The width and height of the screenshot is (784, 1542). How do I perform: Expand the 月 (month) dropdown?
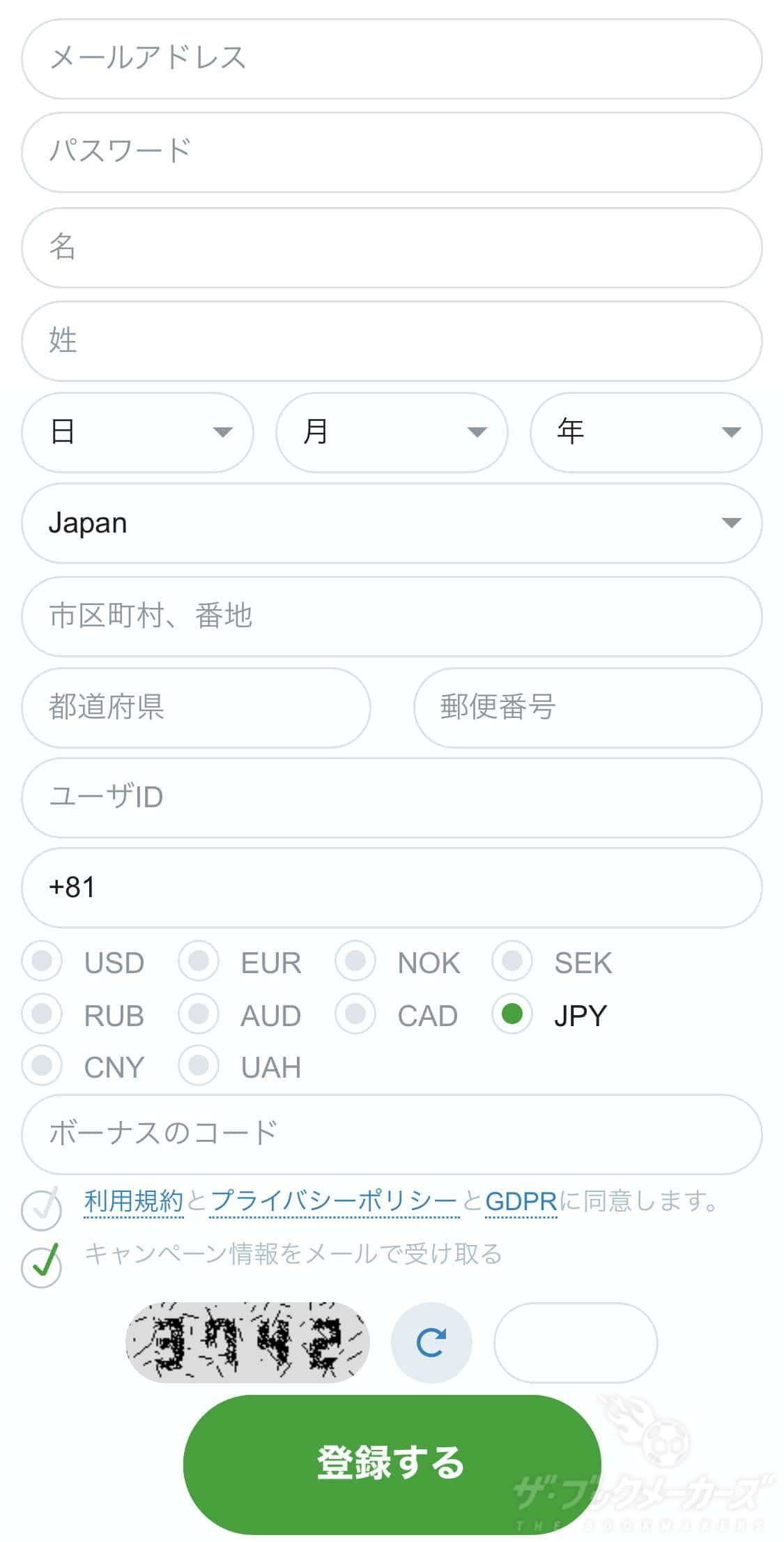tap(392, 432)
